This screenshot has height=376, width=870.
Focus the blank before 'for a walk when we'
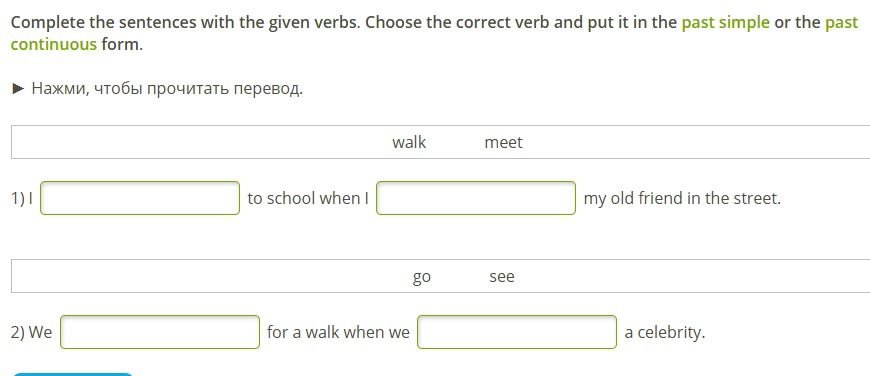coord(160,332)
